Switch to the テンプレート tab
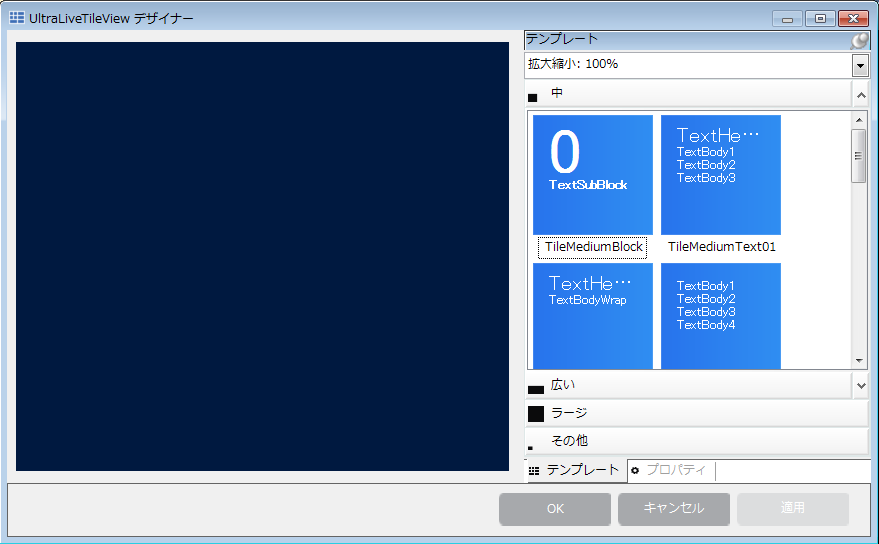The width and height of the screenshot is (879, 544). 576,471
